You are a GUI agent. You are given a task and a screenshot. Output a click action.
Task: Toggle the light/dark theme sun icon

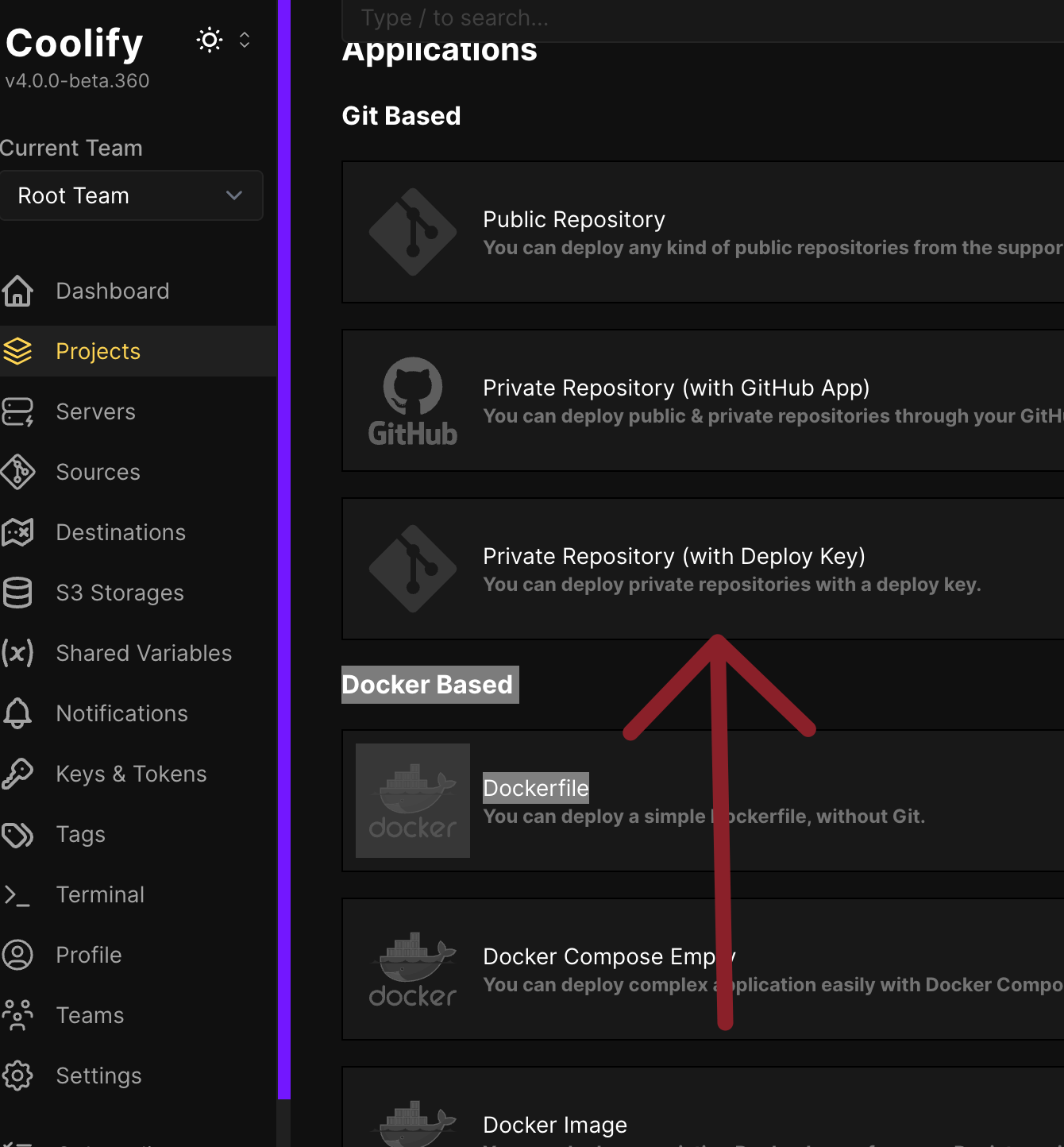[210, 40]
